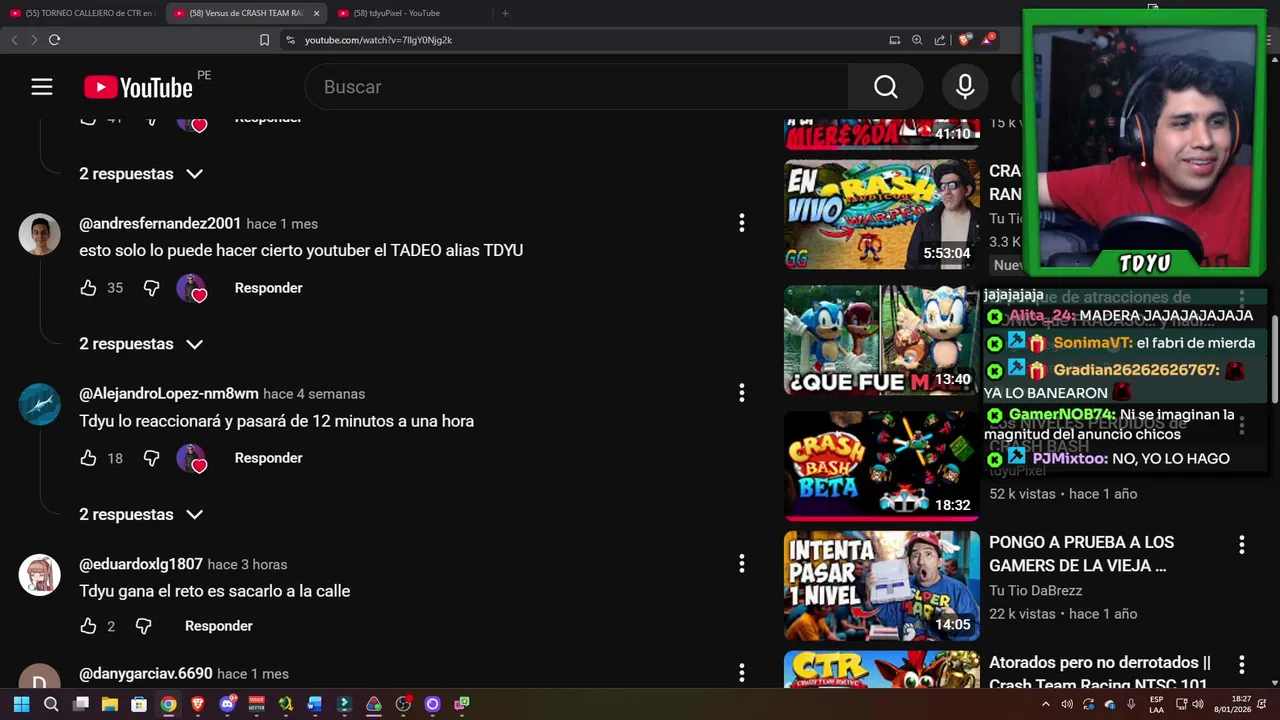Open more options for @danygarciav.6690's comment

point(741,672)
